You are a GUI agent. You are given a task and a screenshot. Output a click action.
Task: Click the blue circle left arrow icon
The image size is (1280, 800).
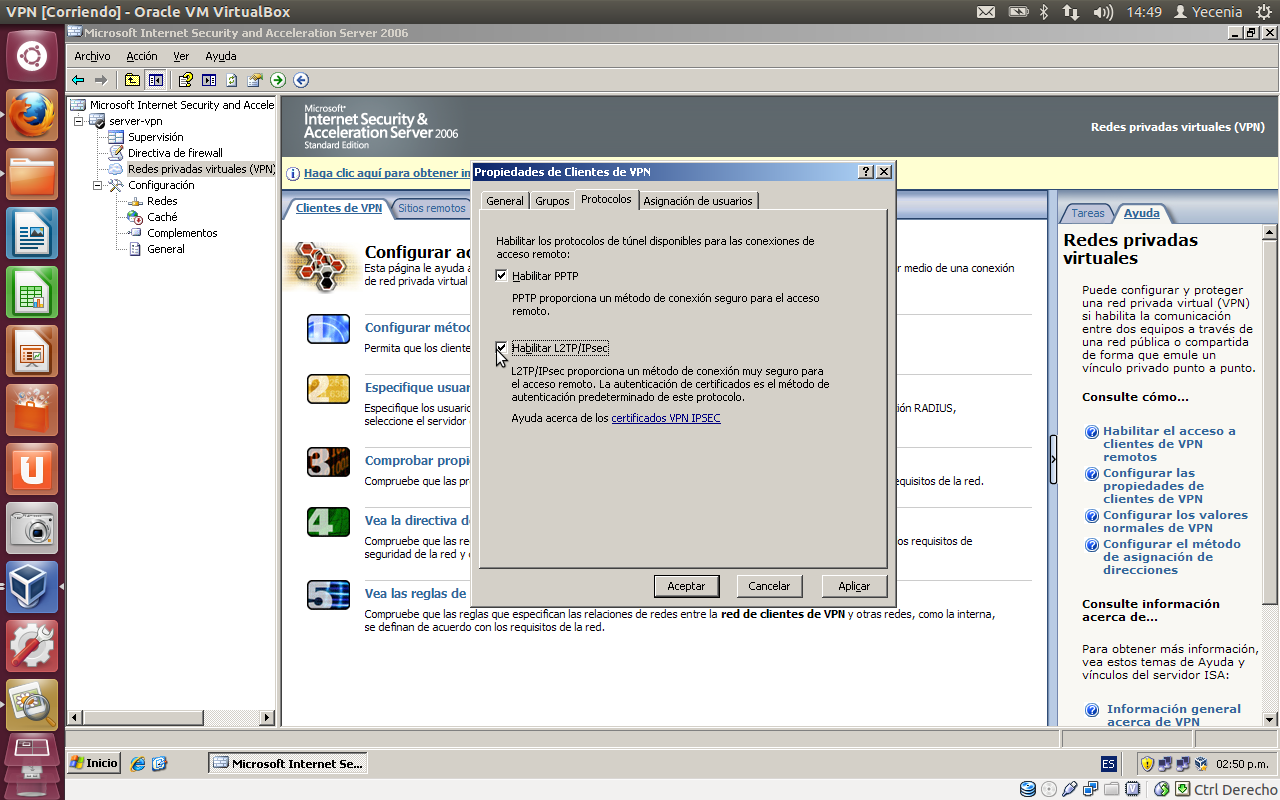[301, 80]
